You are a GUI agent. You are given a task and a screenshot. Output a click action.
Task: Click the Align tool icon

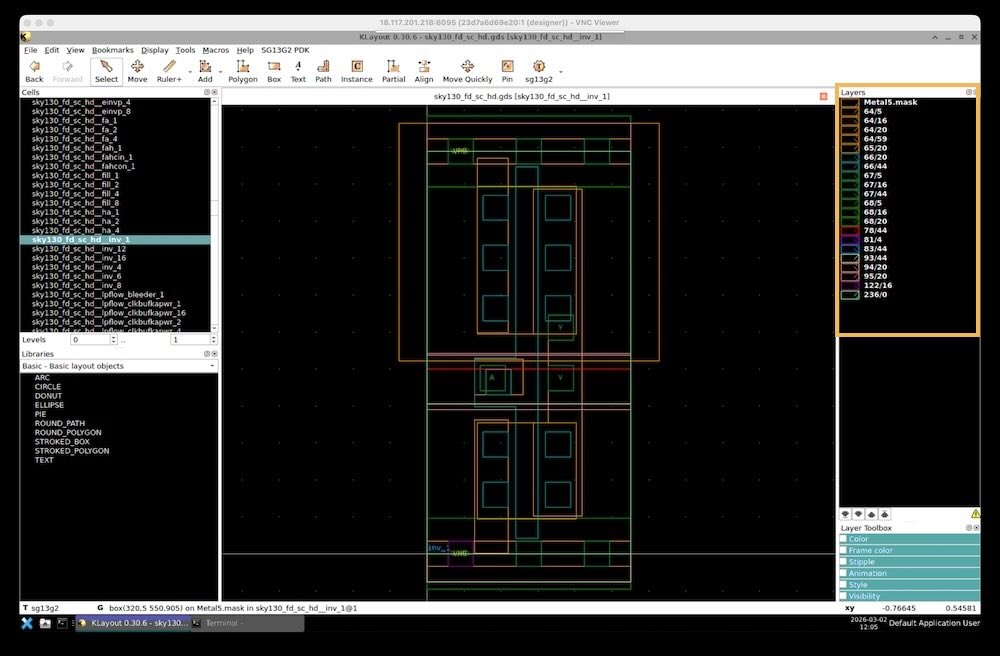coord(424,70)
